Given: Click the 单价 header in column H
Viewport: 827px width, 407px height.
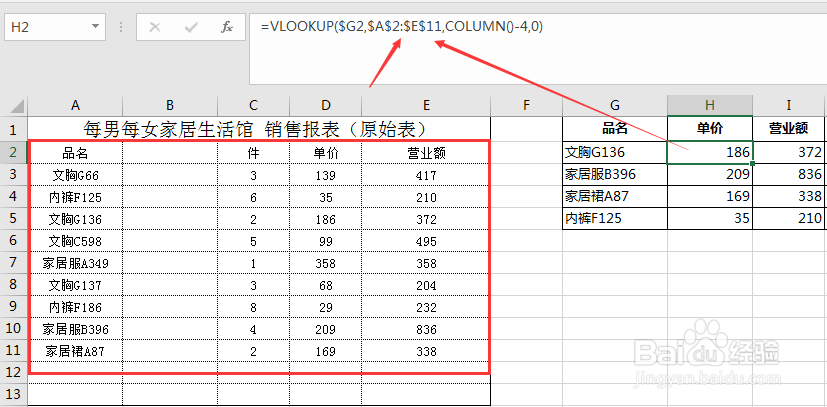Looking at the screenshot, I should click(710, 129).
